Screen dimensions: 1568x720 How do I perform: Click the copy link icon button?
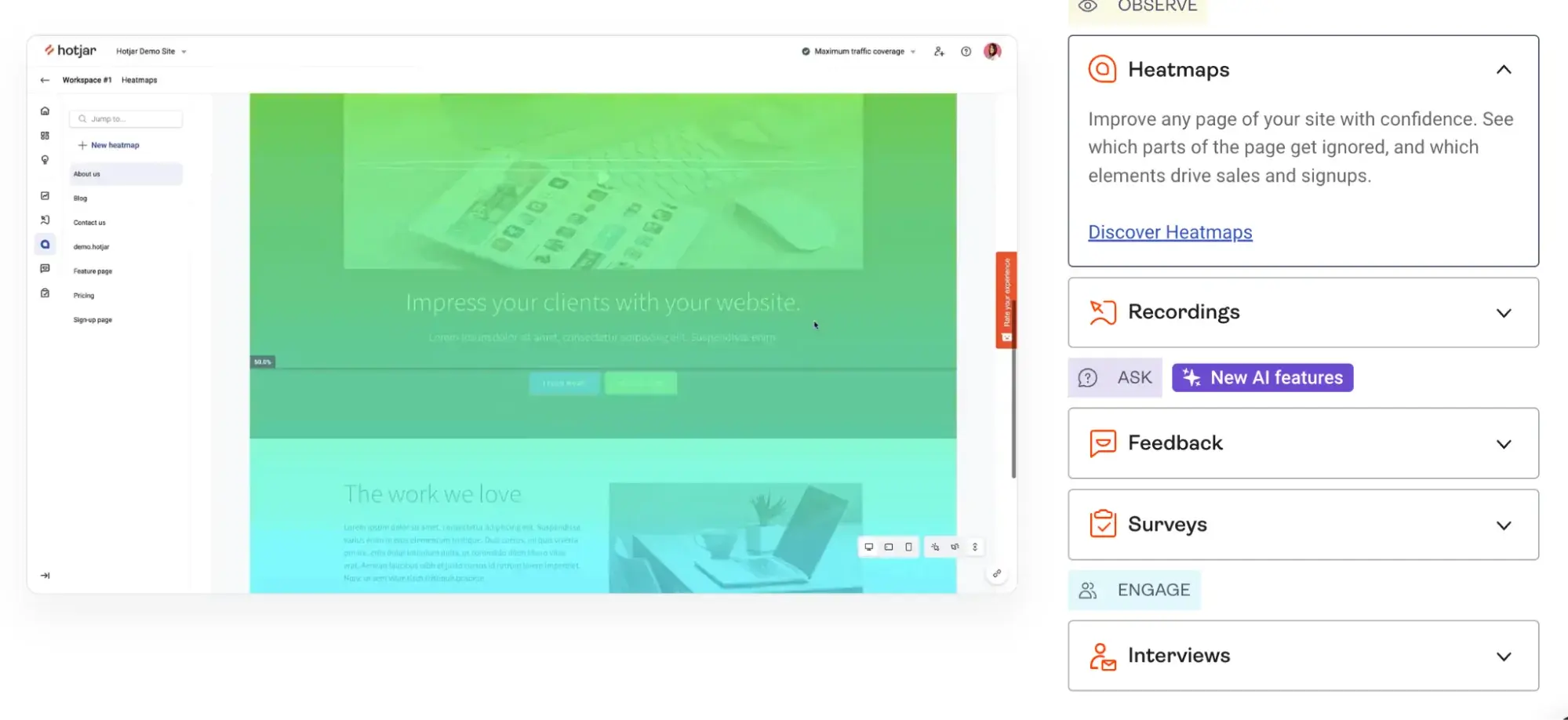pyautogui.click(x=997, y=574)
